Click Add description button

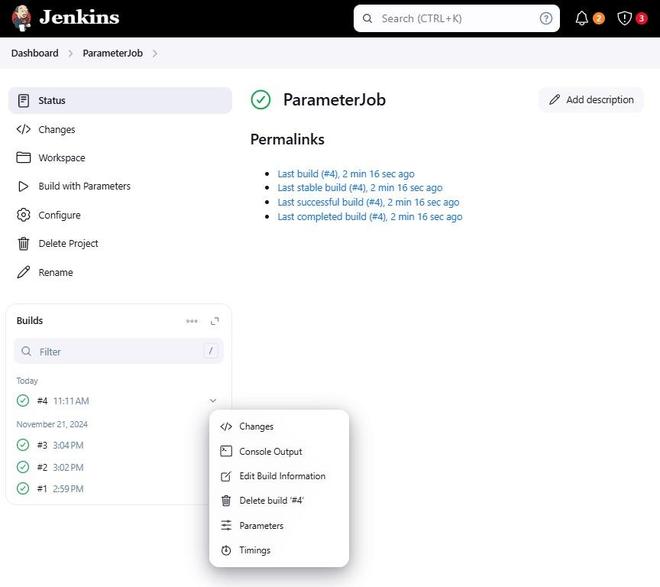point(591,100)
